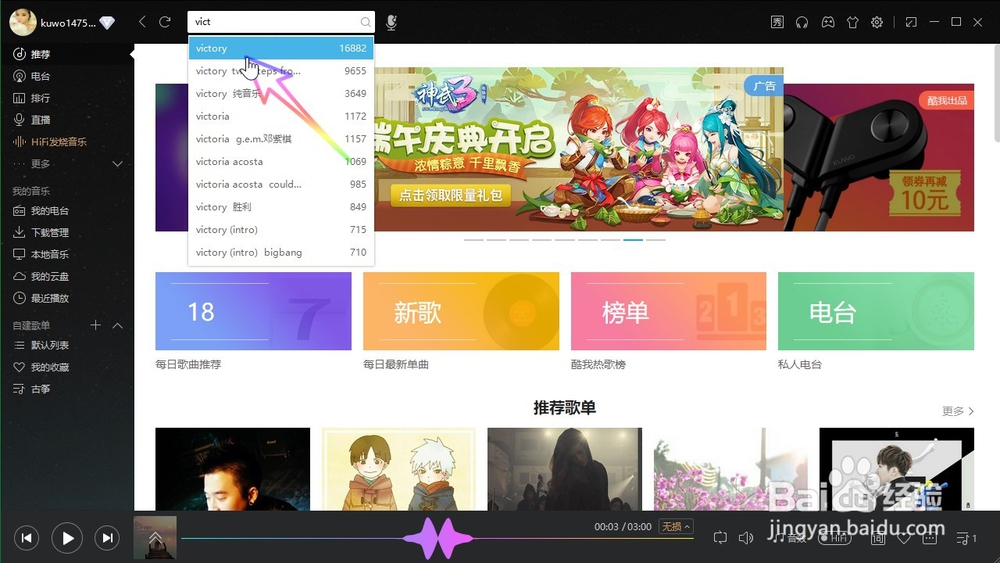Open HiFi发烧音乐 in the sidebar
This screenshot has width=1000, height=563.
(66, 142)
